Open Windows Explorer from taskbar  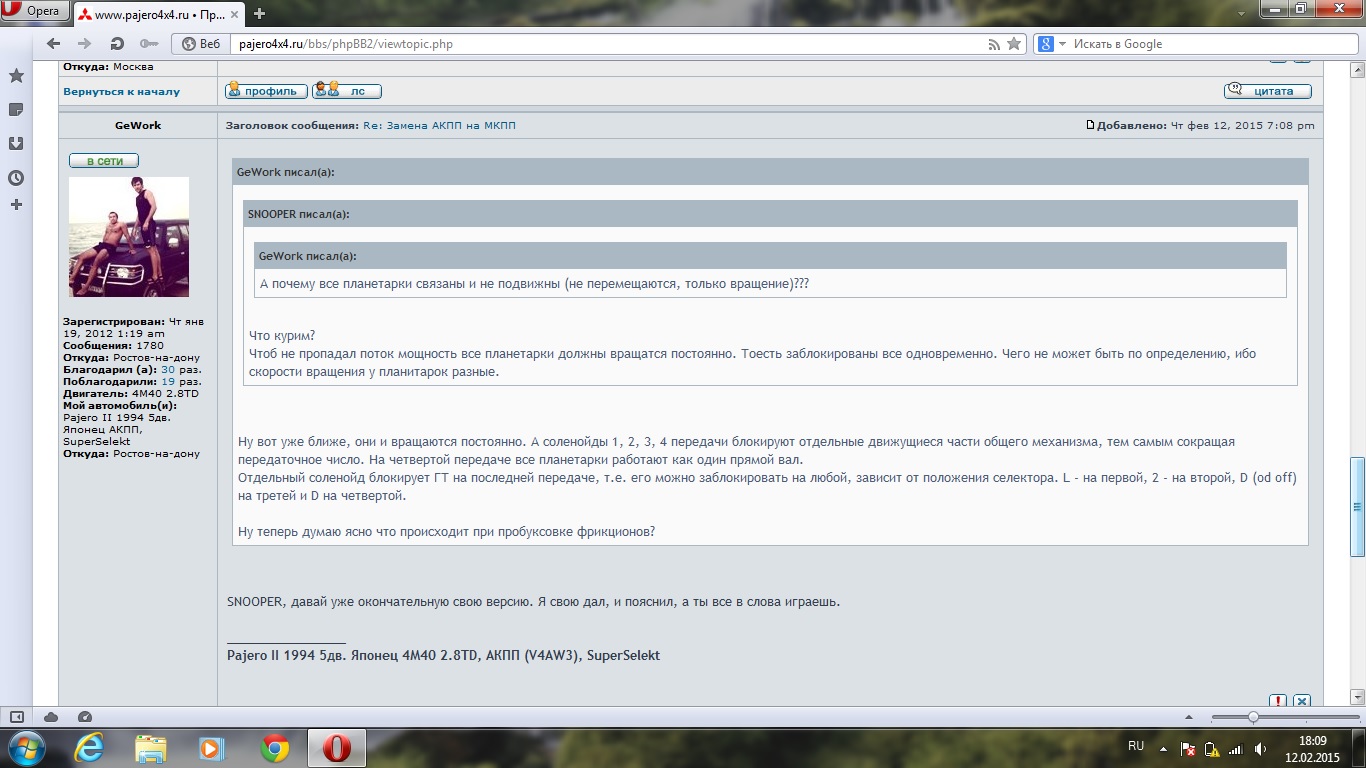click(x=150, y=748)
